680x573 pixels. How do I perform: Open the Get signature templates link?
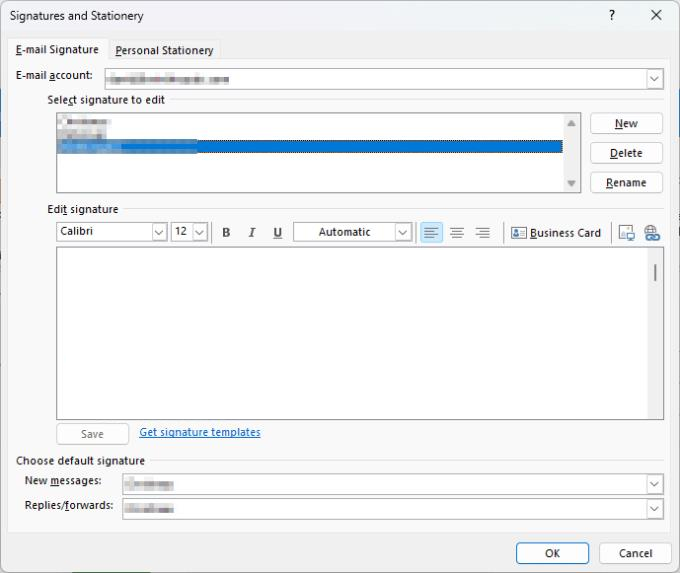[200, 432]
